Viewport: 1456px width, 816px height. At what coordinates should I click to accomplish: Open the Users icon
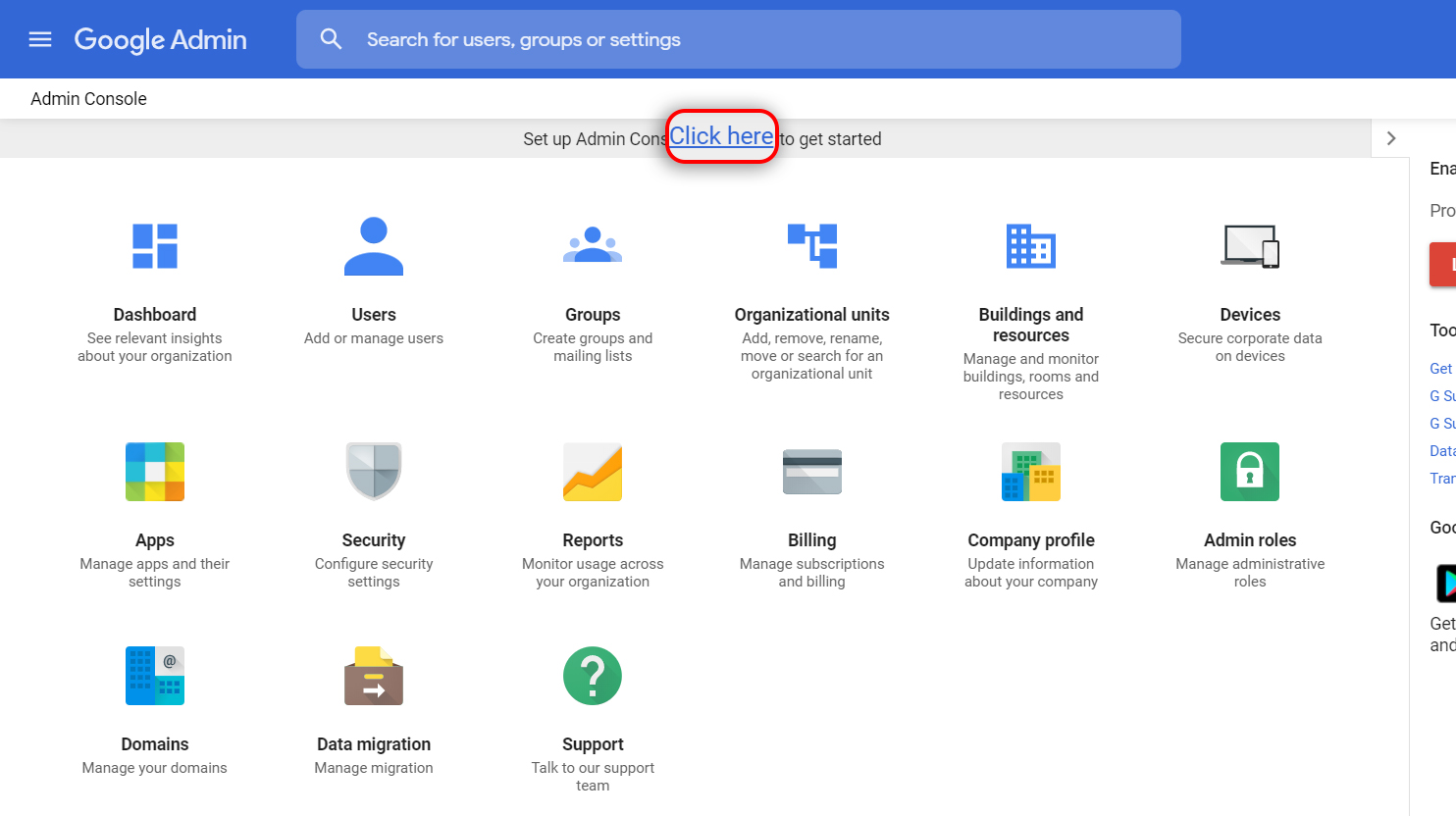(x=374, y=245)
